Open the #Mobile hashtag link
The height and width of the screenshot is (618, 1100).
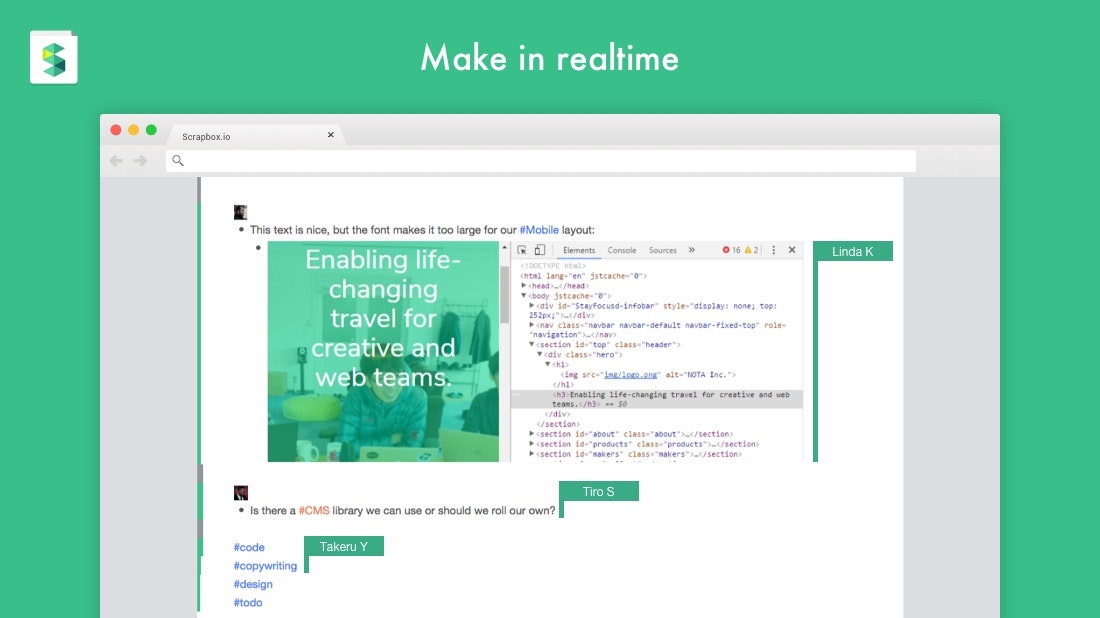tap(539, 229)
